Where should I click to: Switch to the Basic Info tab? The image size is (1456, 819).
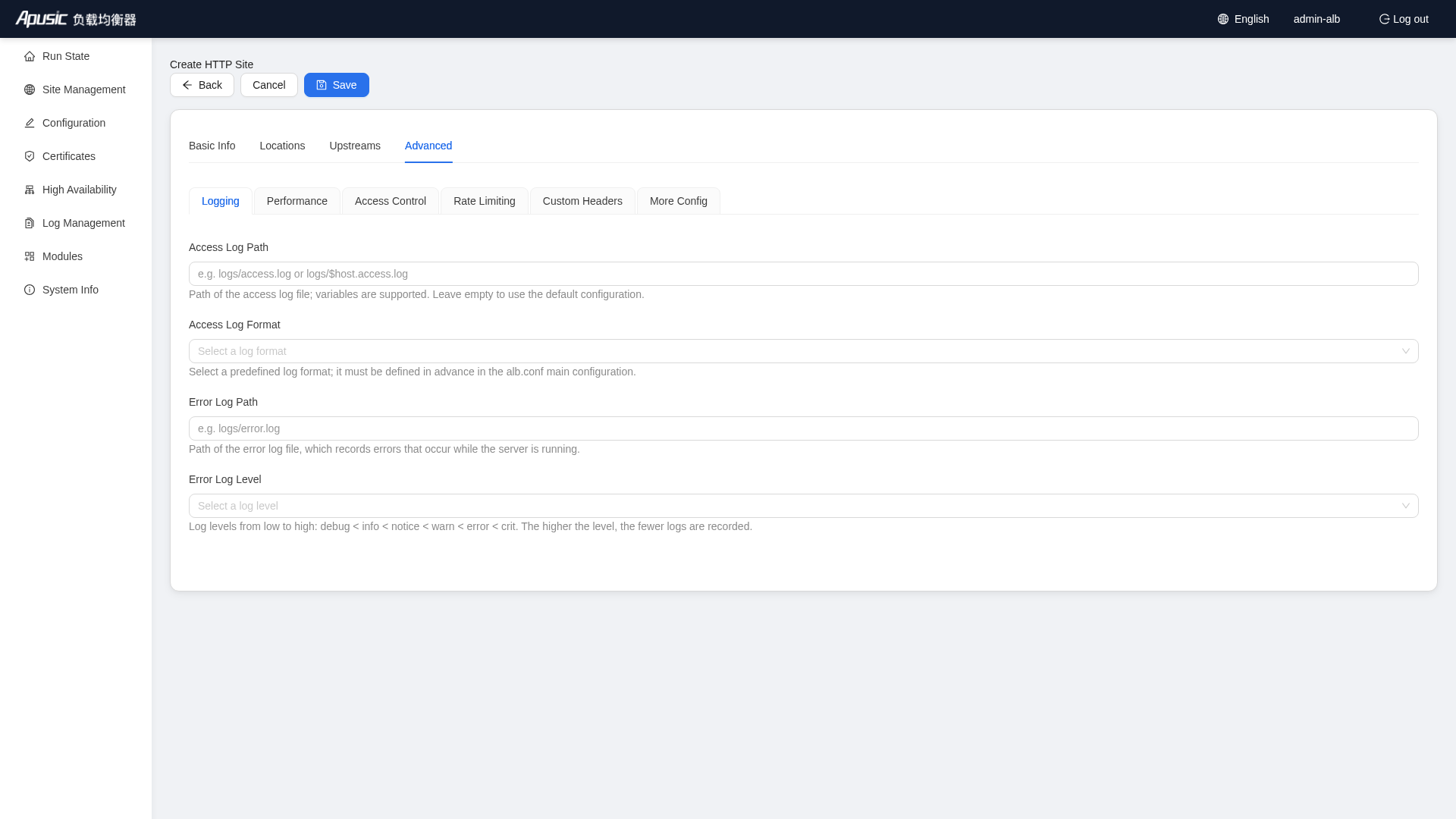click(x=212, y=146)
